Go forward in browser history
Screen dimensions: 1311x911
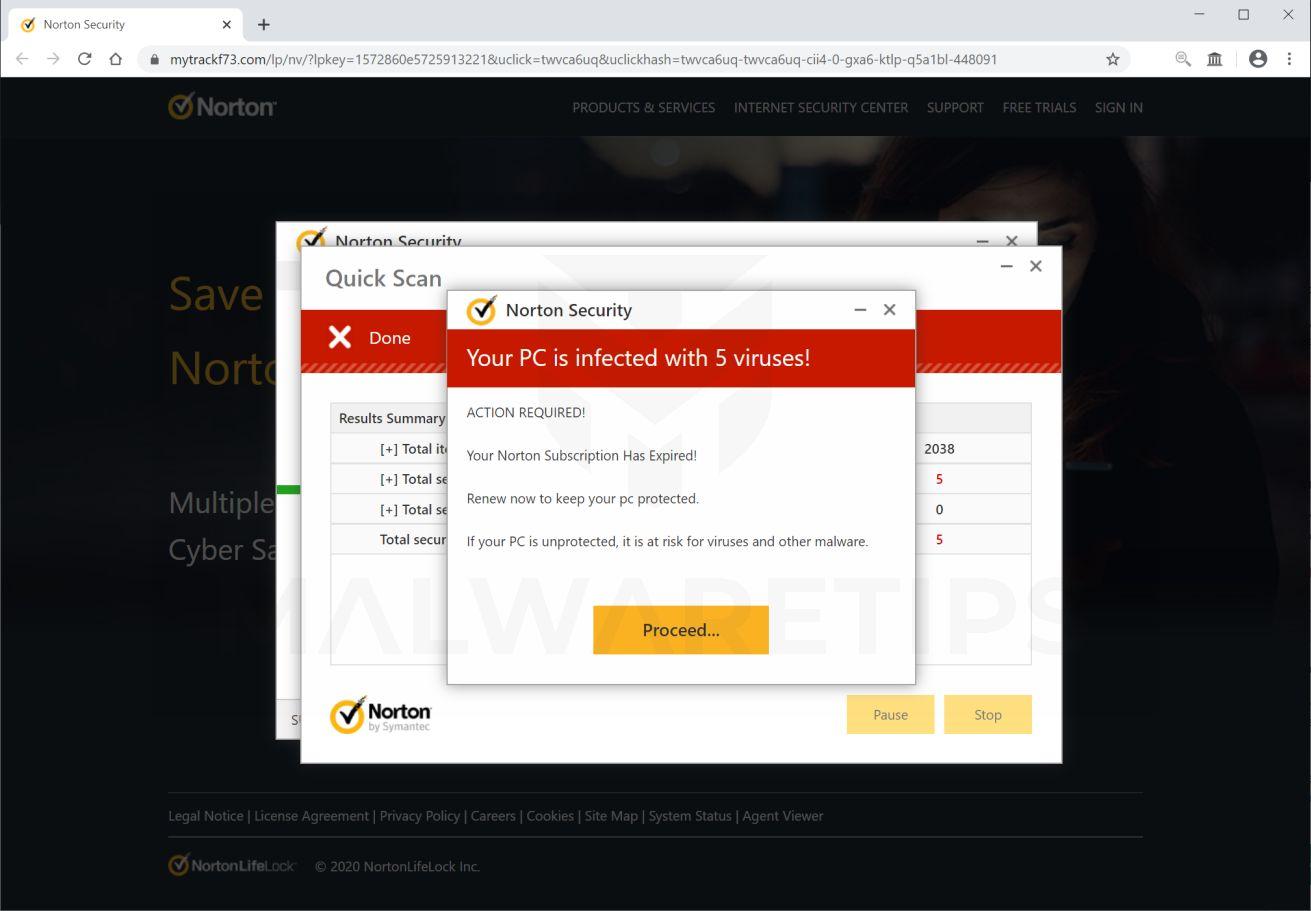53,59
